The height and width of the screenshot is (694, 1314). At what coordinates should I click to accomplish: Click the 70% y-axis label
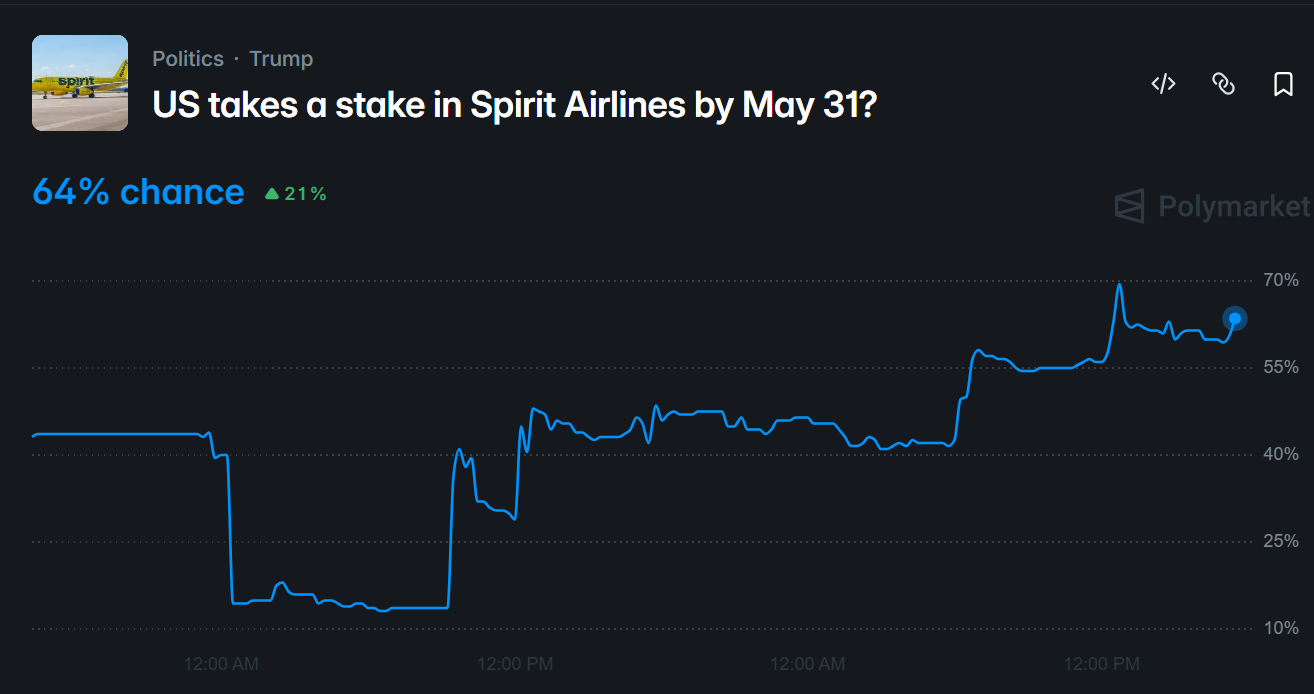(1281, 280)
